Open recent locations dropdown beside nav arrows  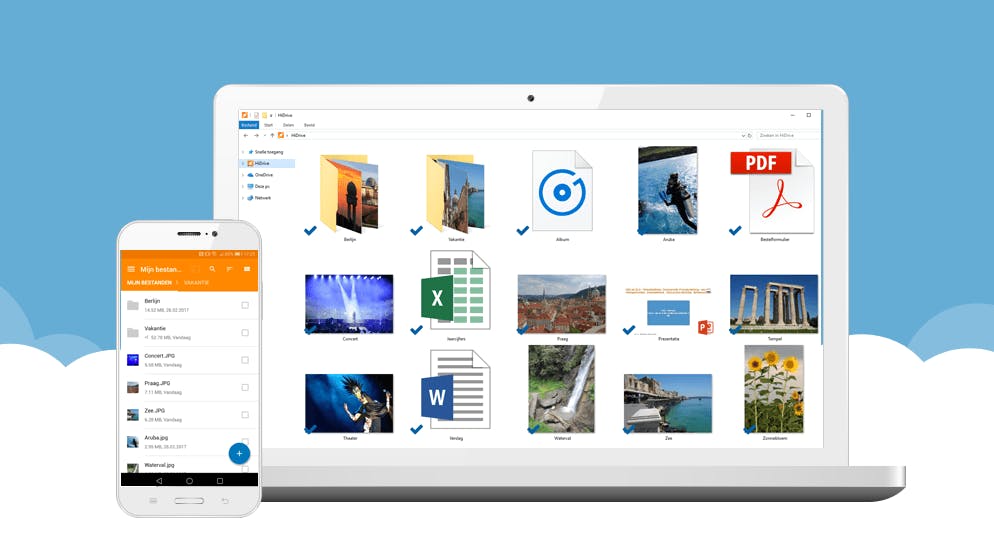pos(264,136)
